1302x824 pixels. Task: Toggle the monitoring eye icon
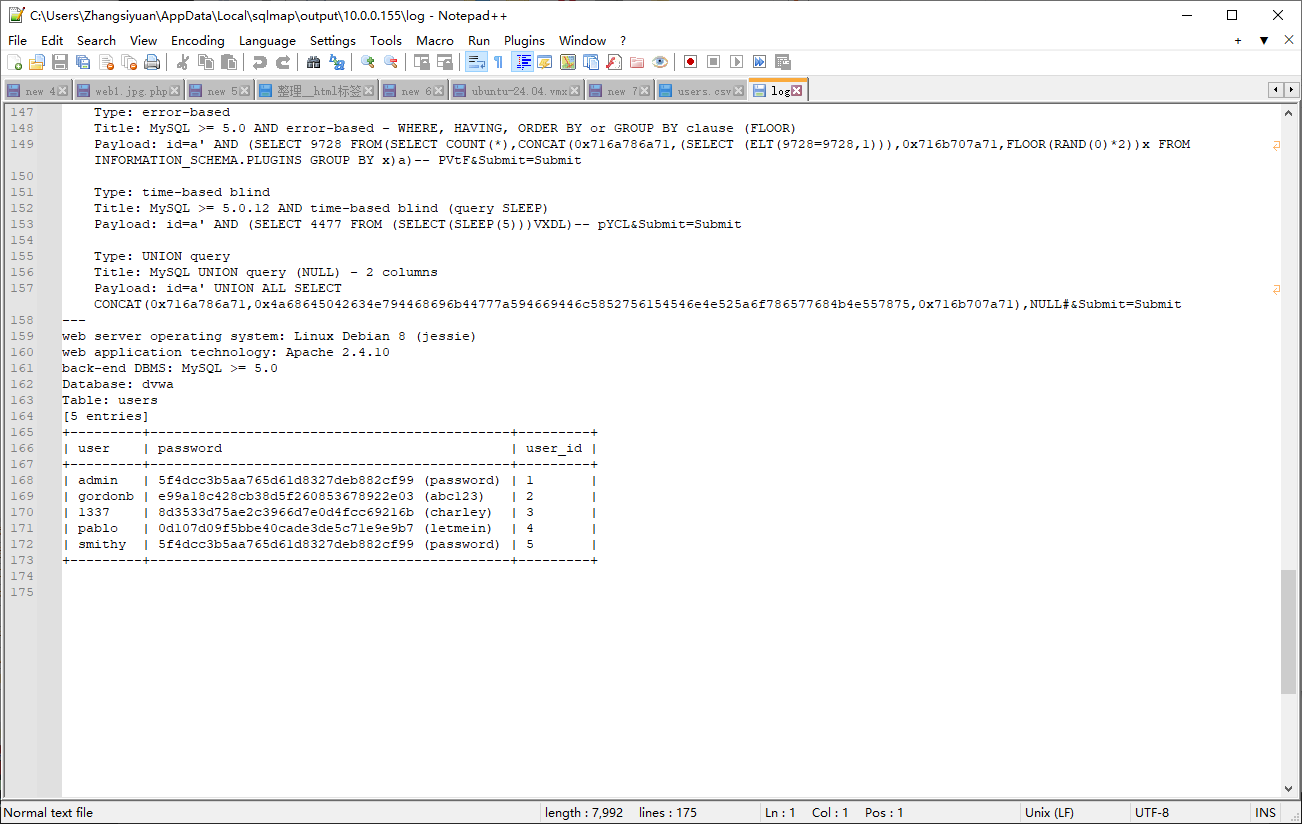pos(660,62)
